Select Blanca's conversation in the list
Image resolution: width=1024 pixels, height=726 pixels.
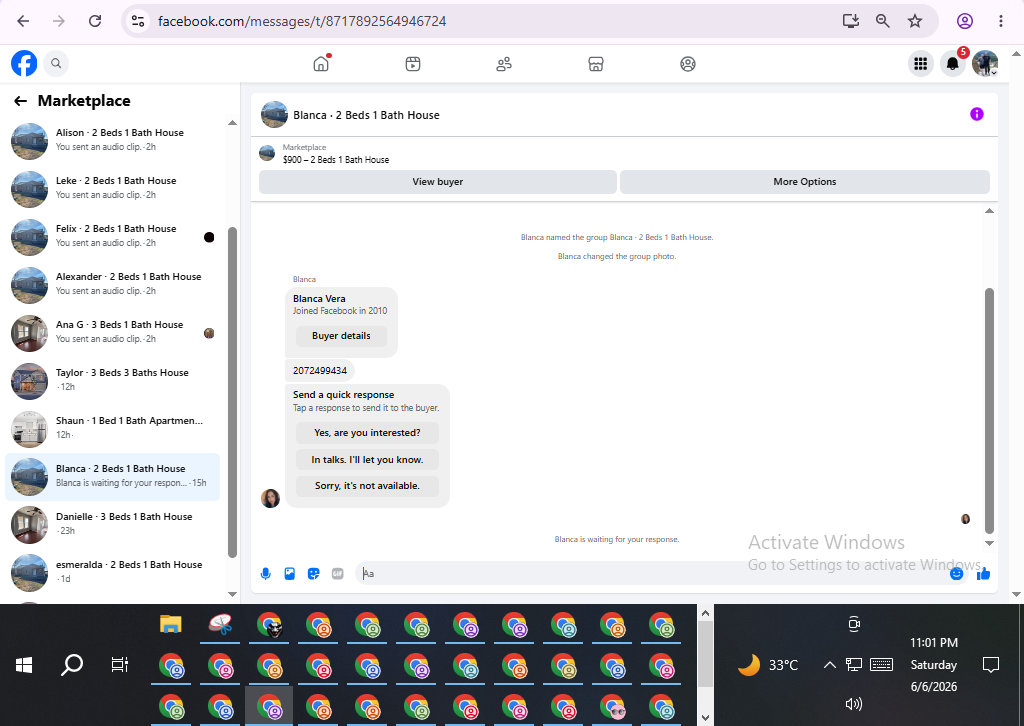point(112,476)
